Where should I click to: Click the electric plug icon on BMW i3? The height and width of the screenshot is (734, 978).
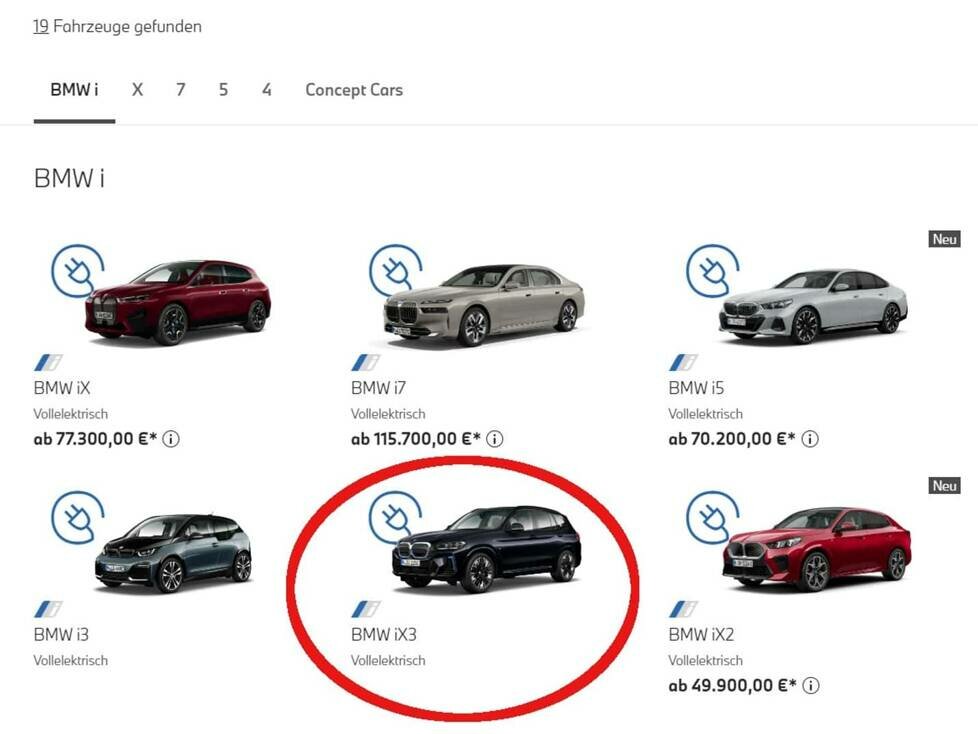click(77, 518)
